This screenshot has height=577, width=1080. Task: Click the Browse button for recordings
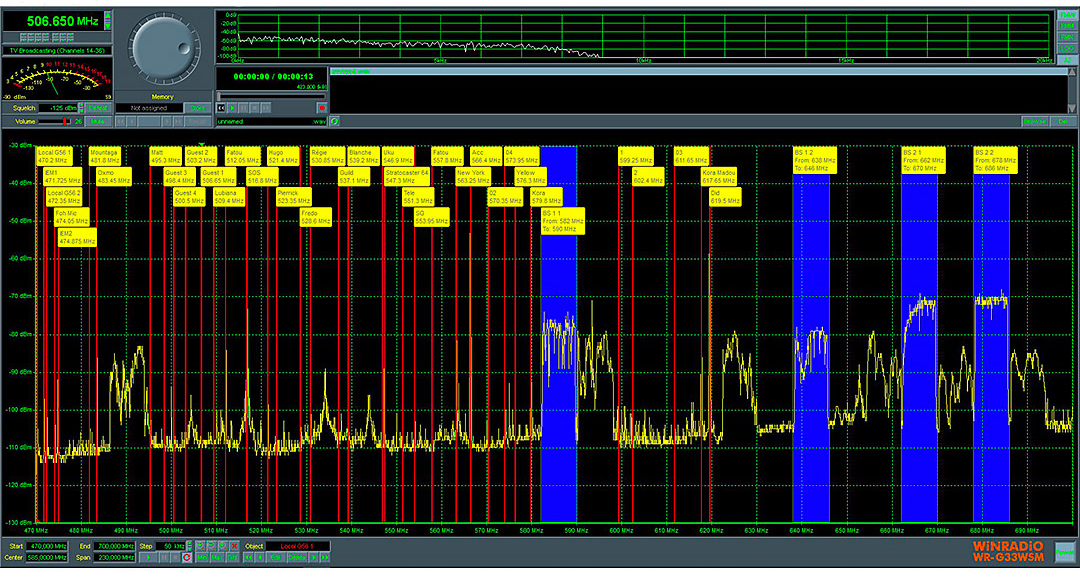point(1034,121)
